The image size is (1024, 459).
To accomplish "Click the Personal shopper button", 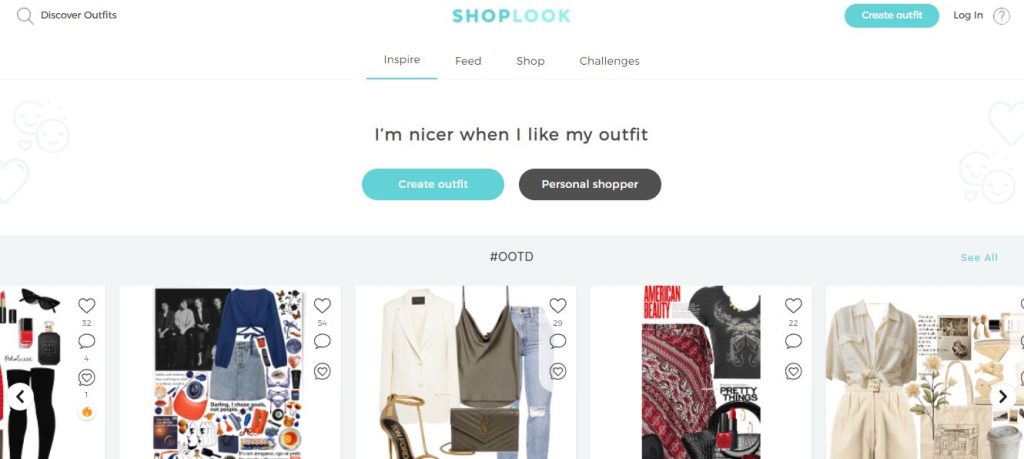I will pyautogui.click(x=590, y=184).
